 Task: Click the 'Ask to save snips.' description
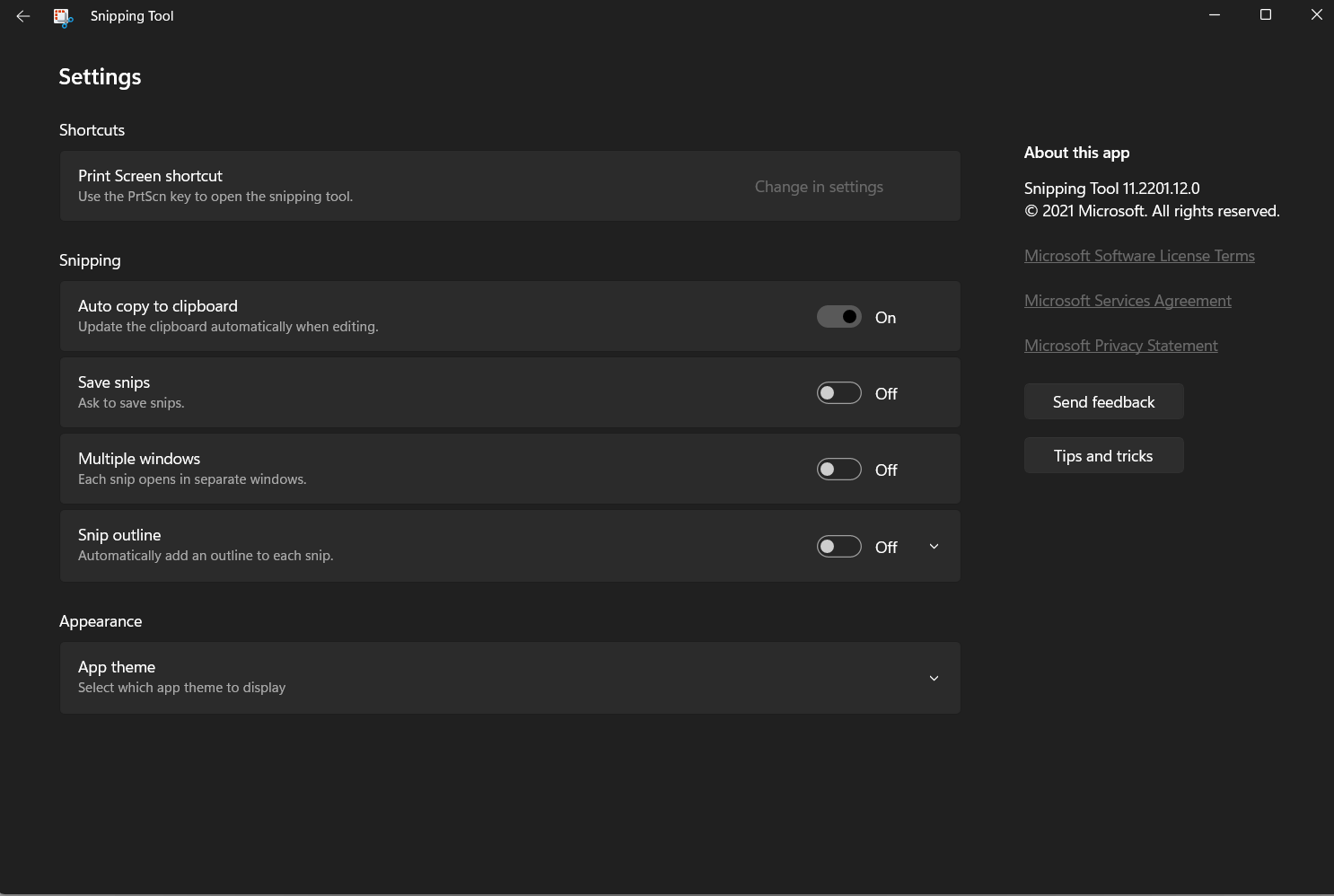[131, 403]
